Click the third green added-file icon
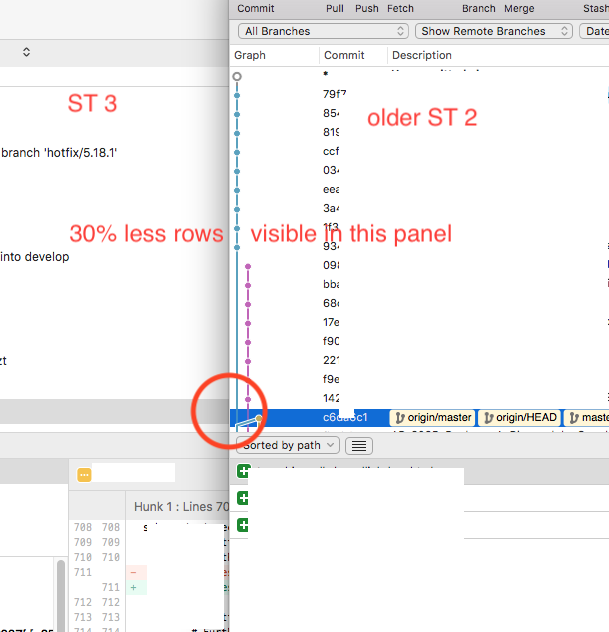This screenshot has height=632, width=609. coord(243,526)
